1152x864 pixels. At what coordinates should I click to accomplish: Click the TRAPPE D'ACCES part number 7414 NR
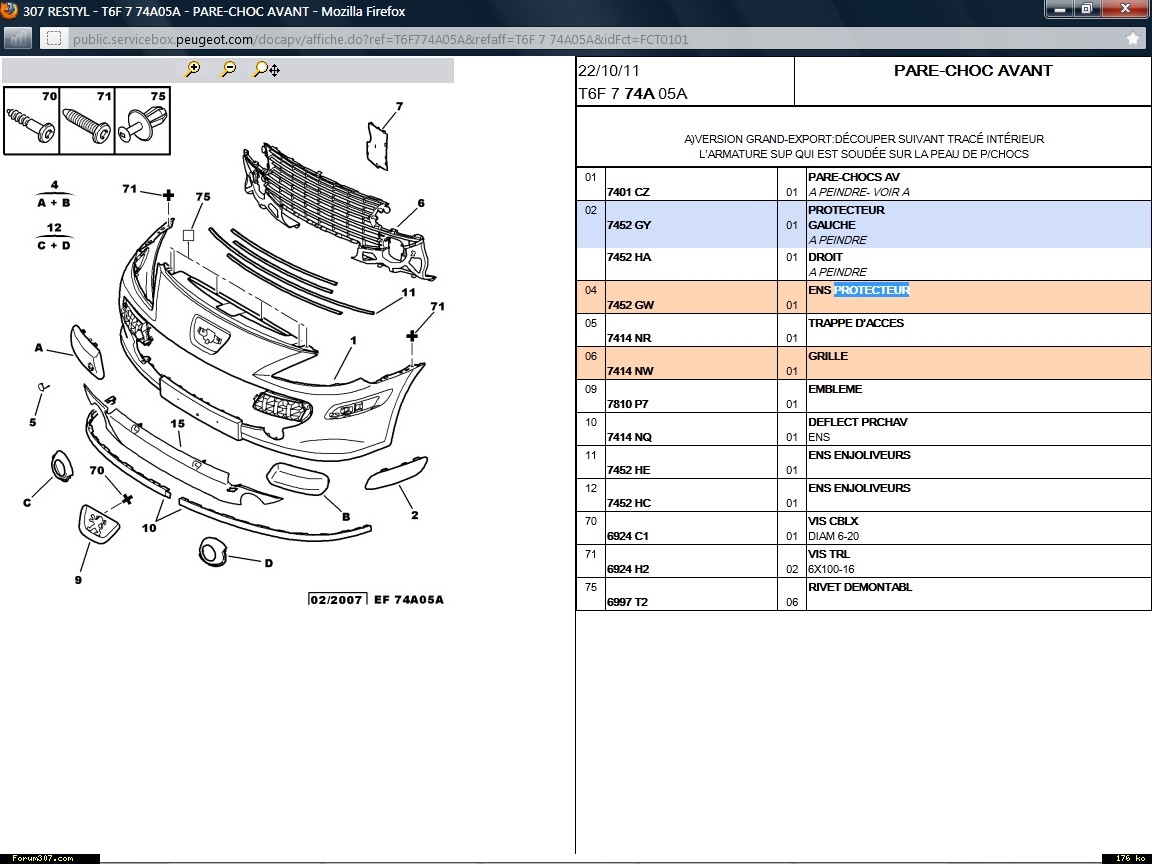(x=629, y=338)
